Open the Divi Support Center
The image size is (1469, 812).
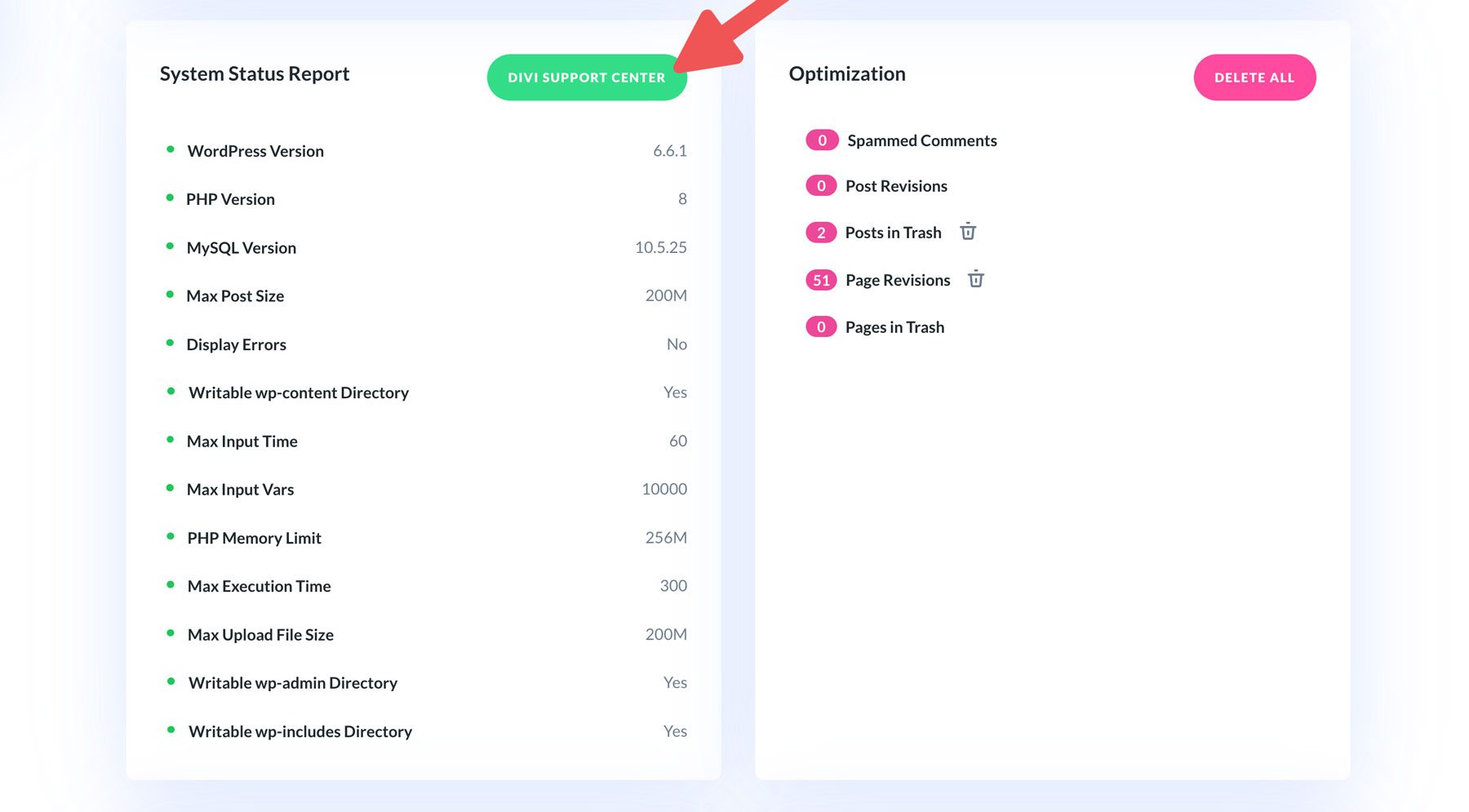(586, 77)
